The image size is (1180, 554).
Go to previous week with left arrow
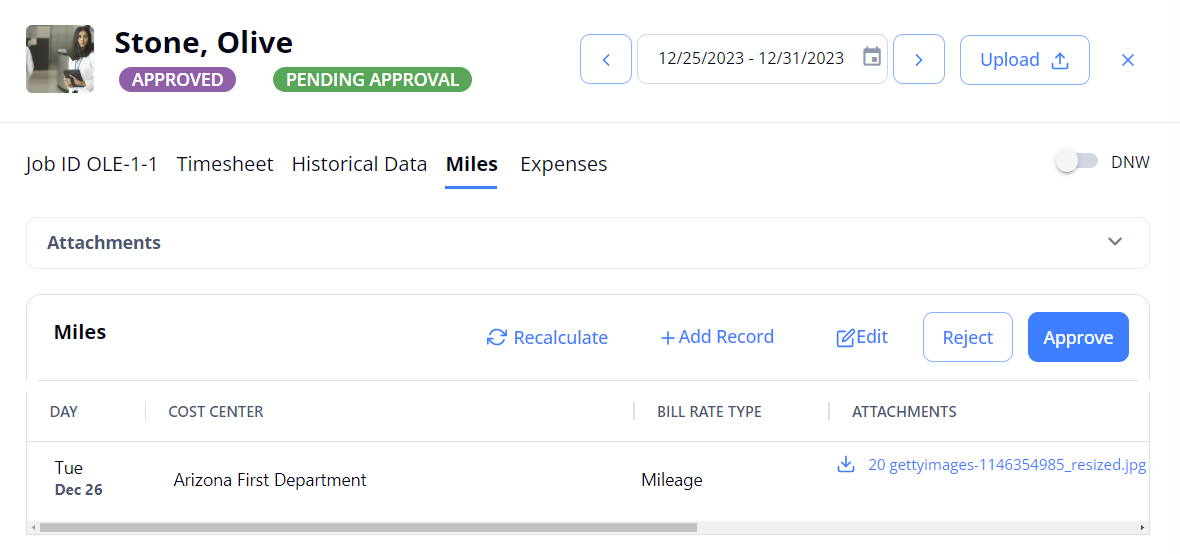click(606, 59)
